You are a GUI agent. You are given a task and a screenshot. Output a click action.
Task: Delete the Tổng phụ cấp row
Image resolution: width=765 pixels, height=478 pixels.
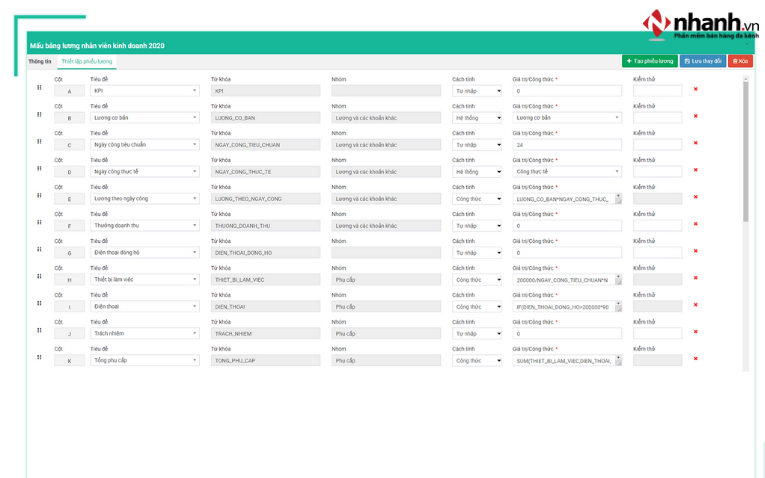pos(696,359)
